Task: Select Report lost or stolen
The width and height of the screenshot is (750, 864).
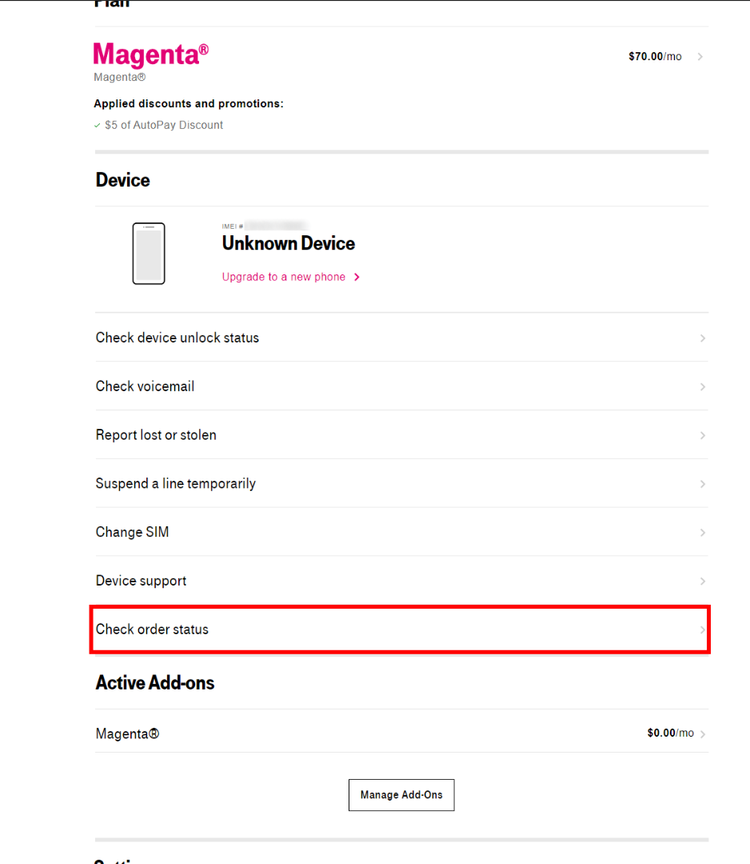Action: coord(401,435)
